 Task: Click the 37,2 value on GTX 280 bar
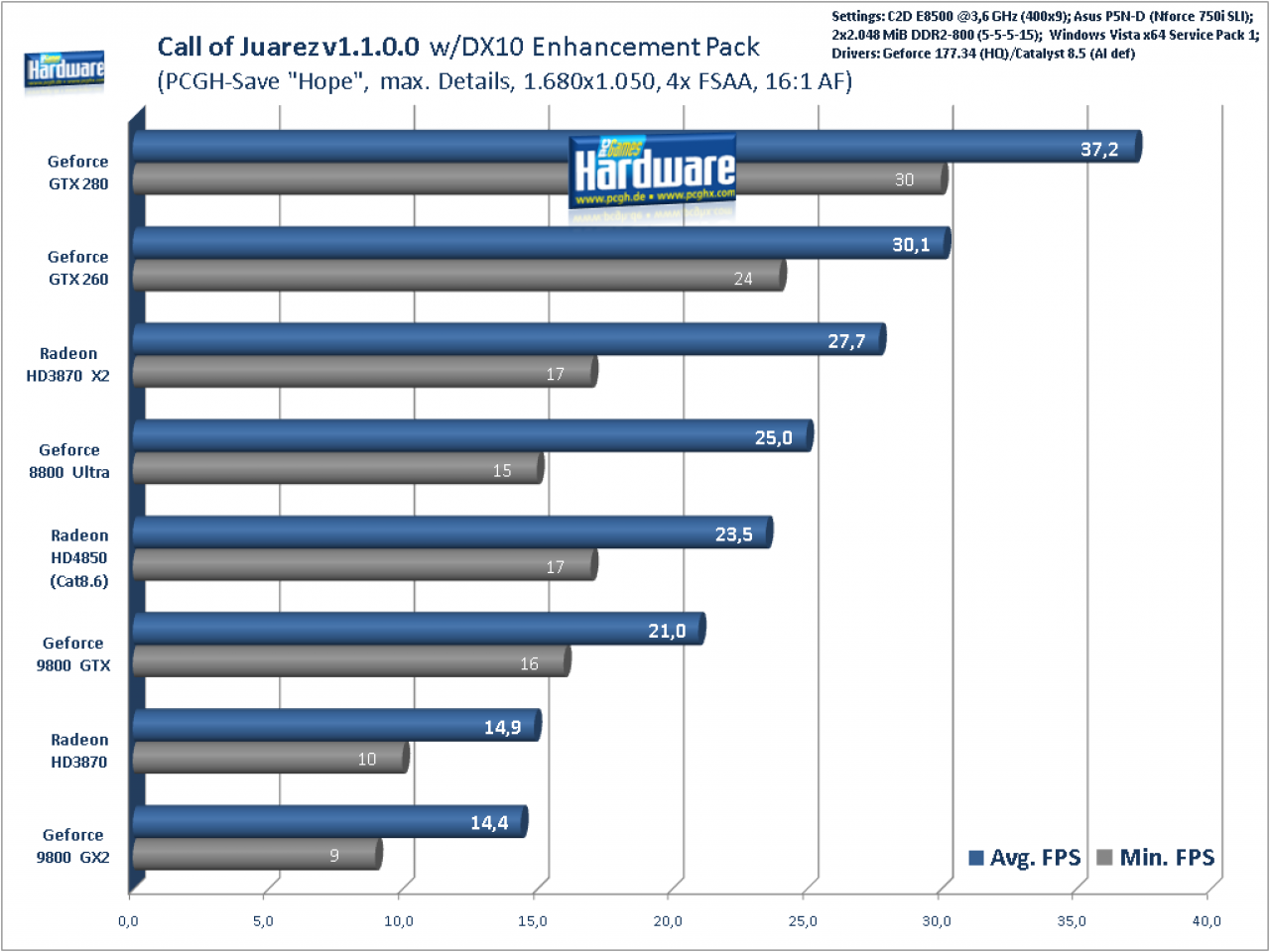click(x=1099, y=150)
